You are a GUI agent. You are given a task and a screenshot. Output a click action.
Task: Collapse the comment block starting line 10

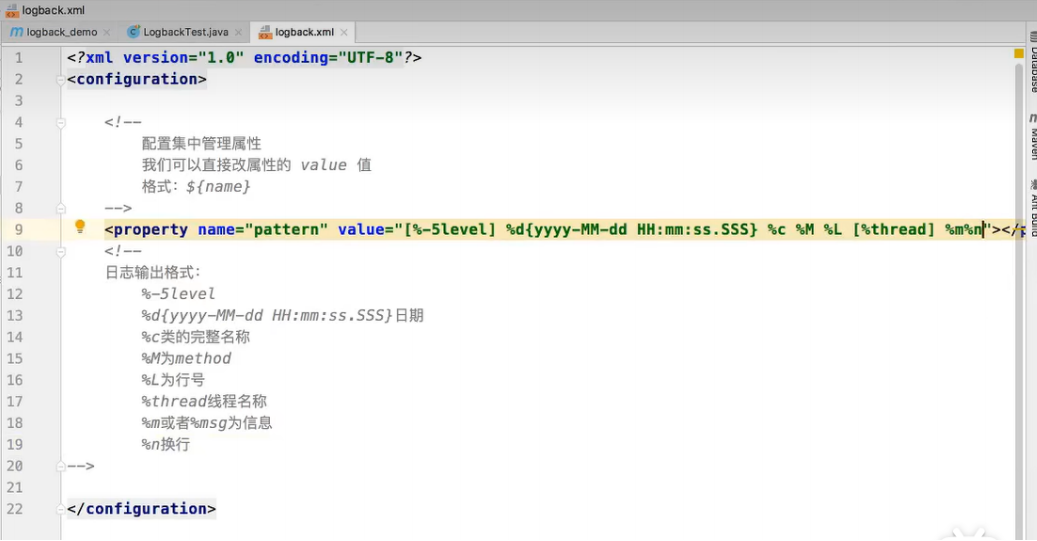coord(61,251)
